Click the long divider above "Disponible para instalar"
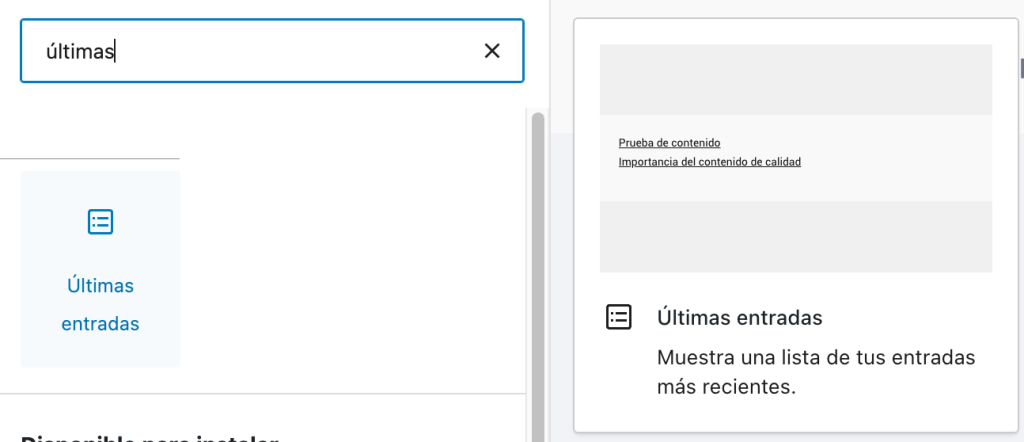 262,394
